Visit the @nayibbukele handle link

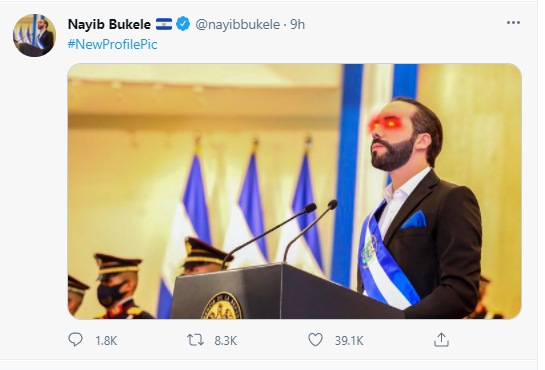(237, 24)
